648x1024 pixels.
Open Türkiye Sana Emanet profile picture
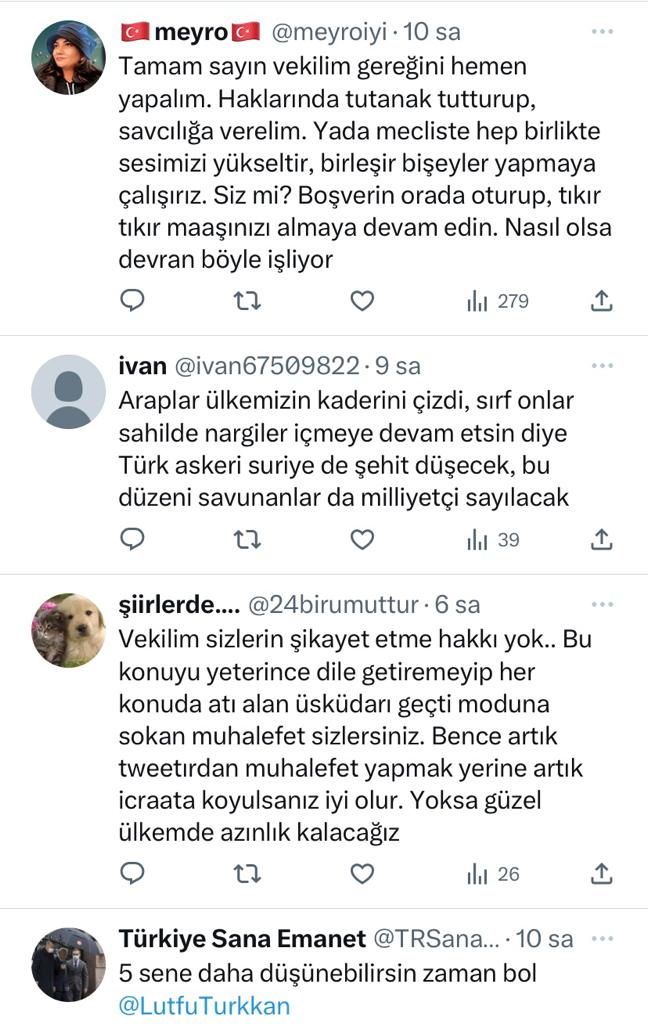[68, 964]
